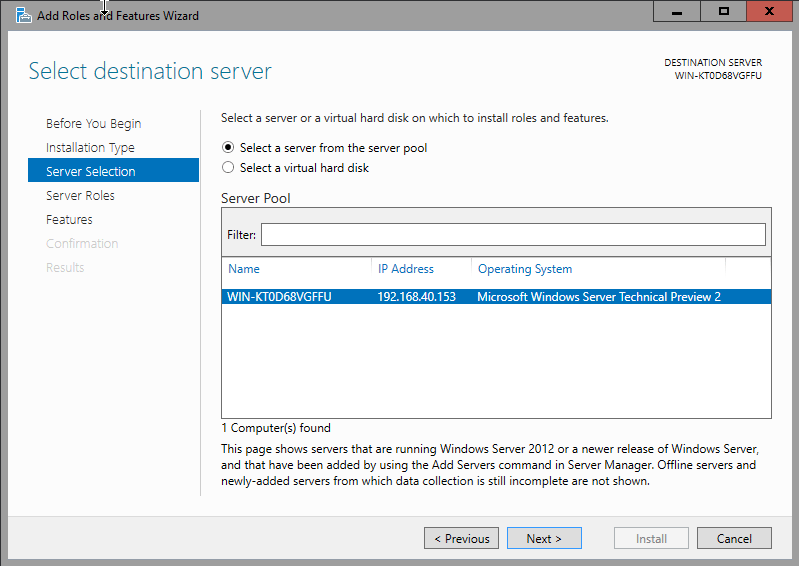Open the Installation Type step
Viewport: 799px width, 566px height.
[90, 148]
